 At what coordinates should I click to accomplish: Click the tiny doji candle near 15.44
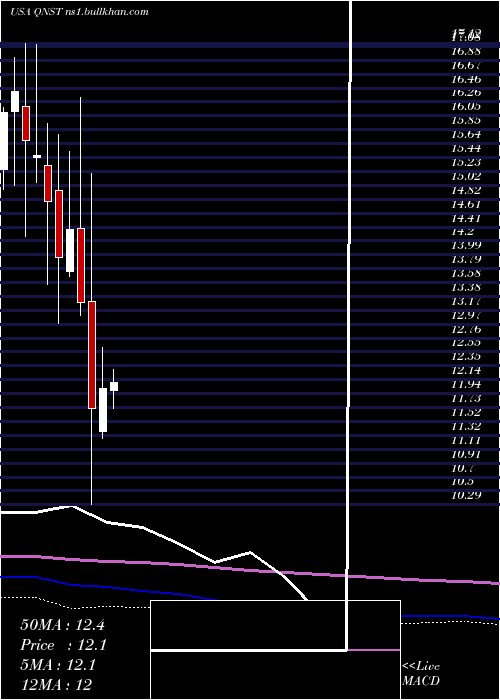[37, 156]
